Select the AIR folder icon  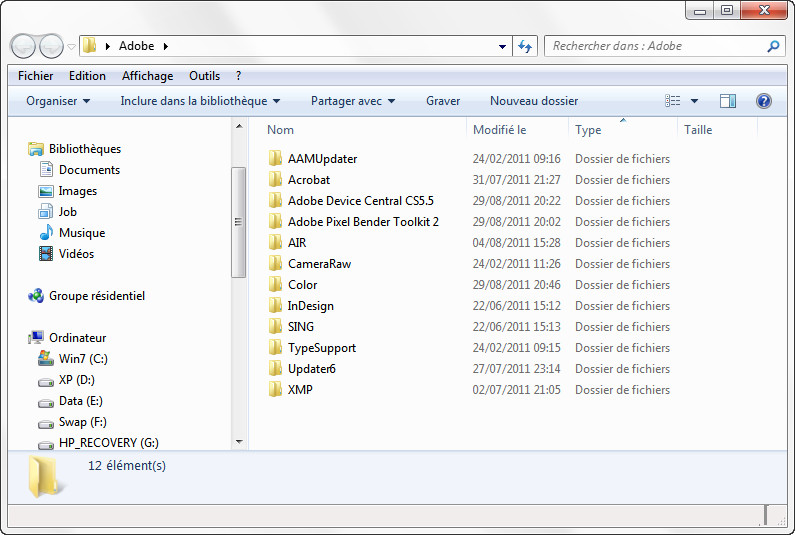[275, 243]
